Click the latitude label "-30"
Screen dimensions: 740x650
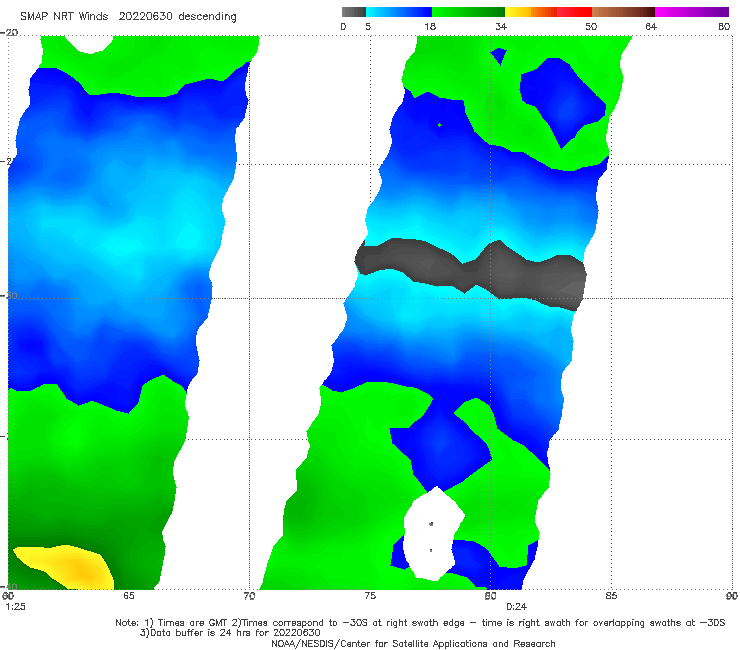(x=9, y=296)
